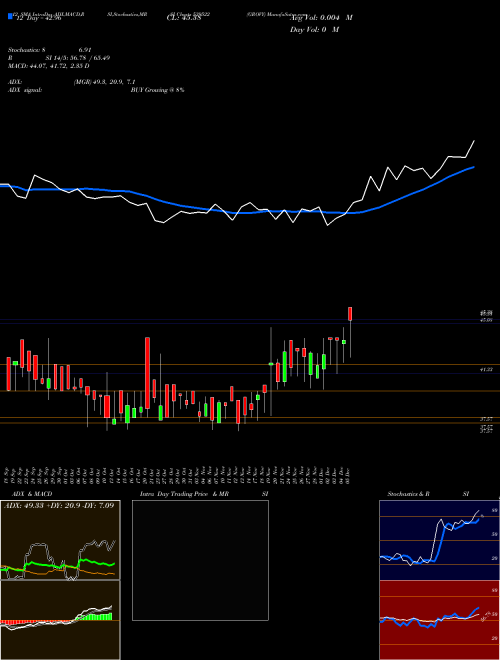500x660 pixels.
Task: Click the 41.33 price axis label
Action: 487,370
